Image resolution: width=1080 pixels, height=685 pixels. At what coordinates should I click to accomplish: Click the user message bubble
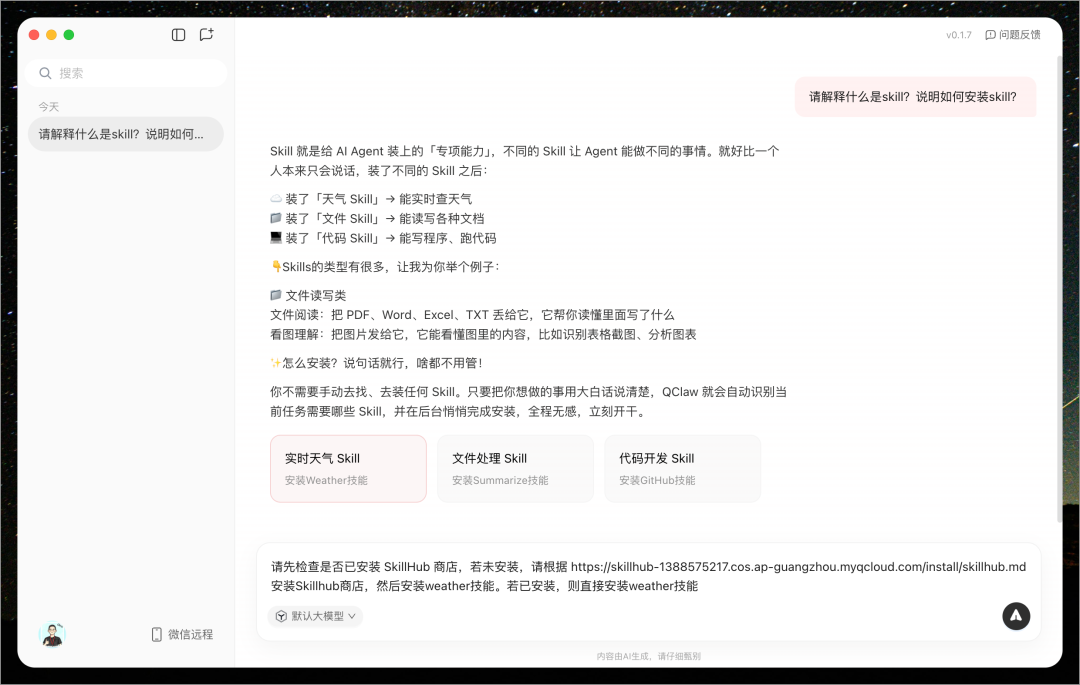point(915,97)
